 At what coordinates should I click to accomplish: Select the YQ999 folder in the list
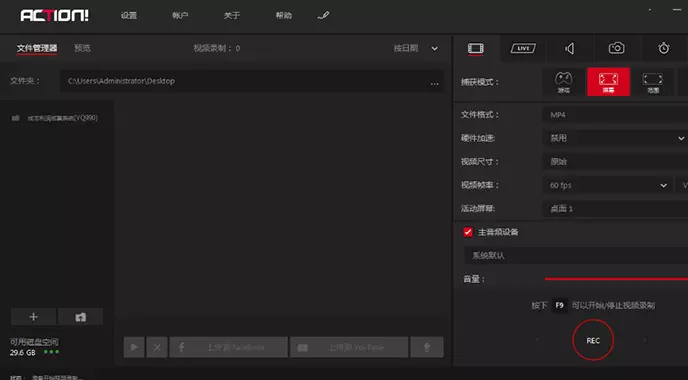pos(55,118)
